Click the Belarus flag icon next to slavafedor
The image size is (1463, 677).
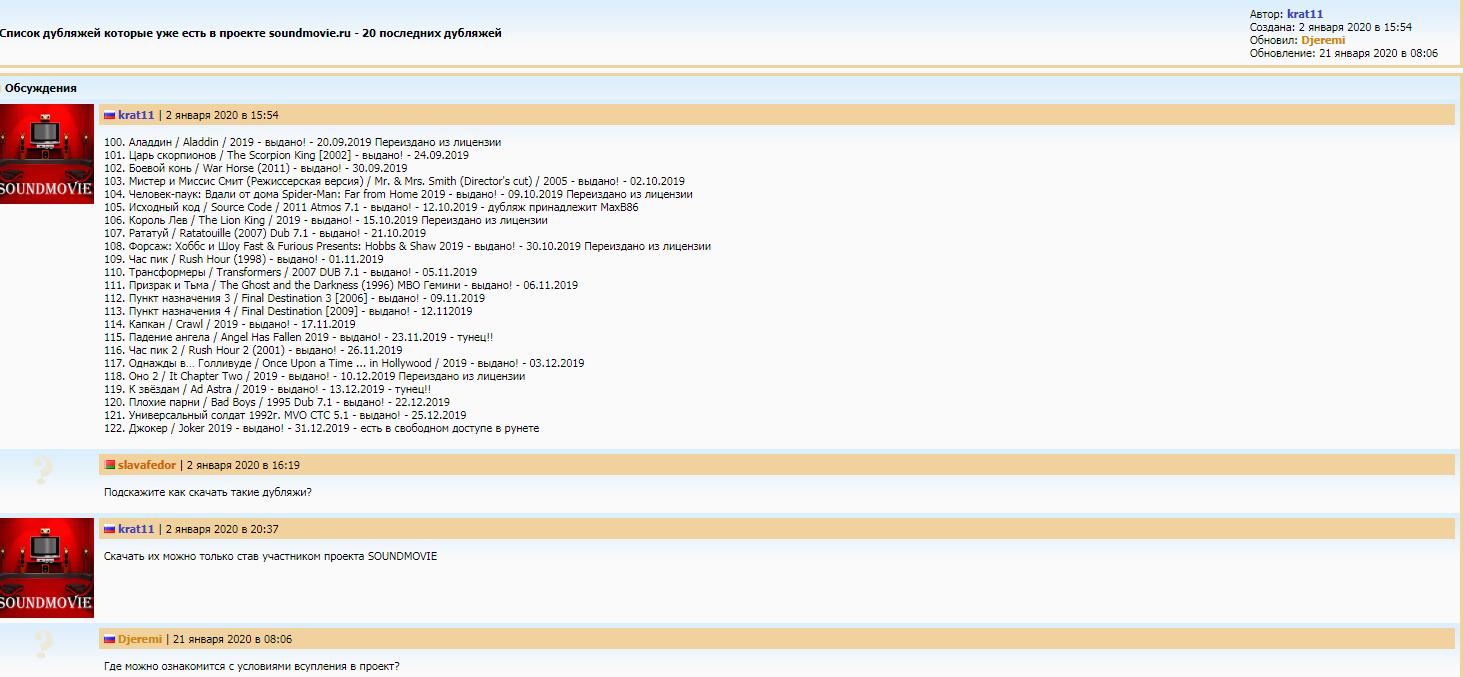pyautogui.click(x=110, y=465)
